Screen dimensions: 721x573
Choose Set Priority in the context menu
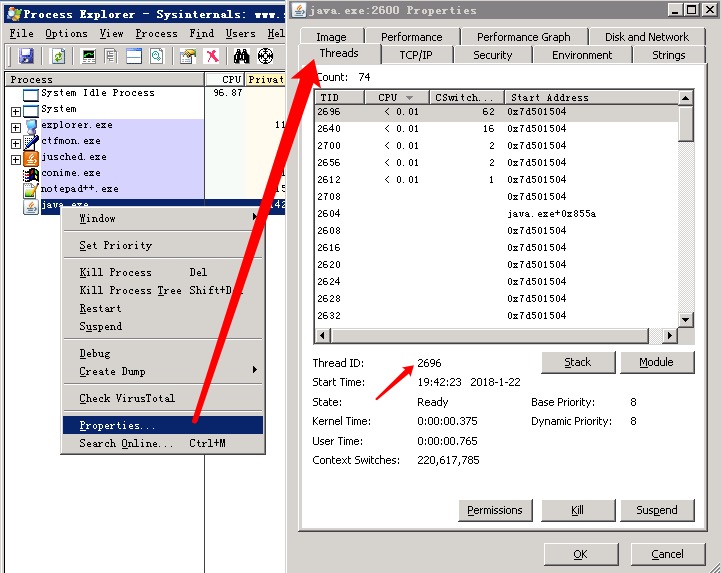tap(163, 245)
